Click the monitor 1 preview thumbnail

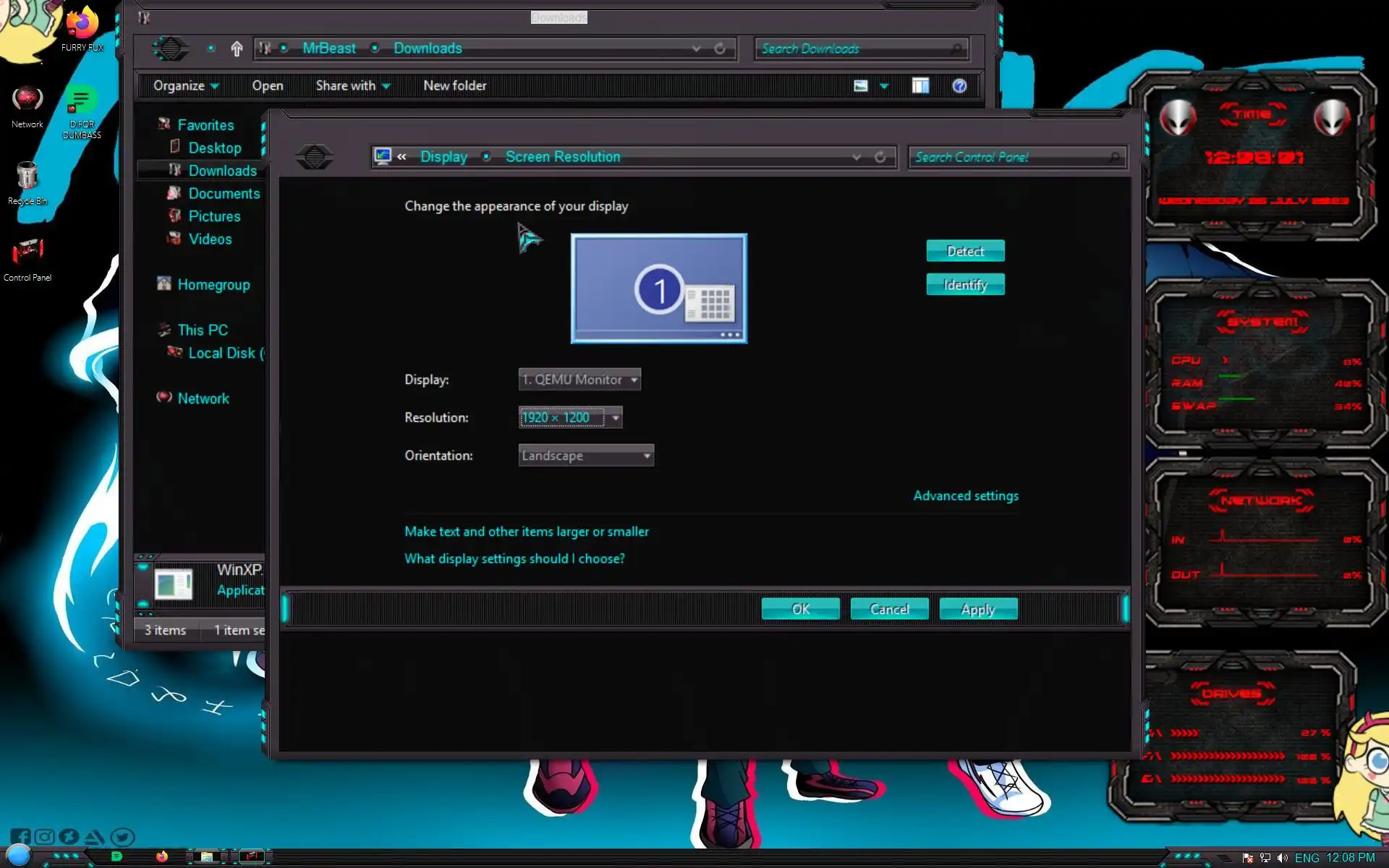[x=658, y=288]
